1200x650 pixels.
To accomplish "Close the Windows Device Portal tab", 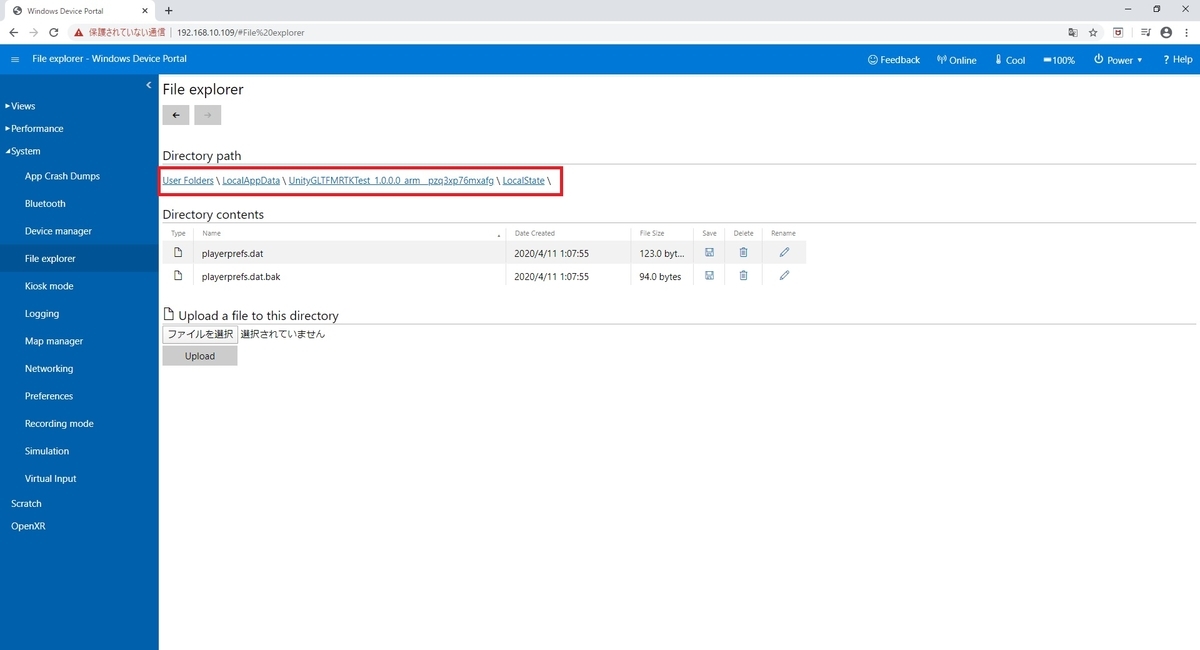I will 146,10.
